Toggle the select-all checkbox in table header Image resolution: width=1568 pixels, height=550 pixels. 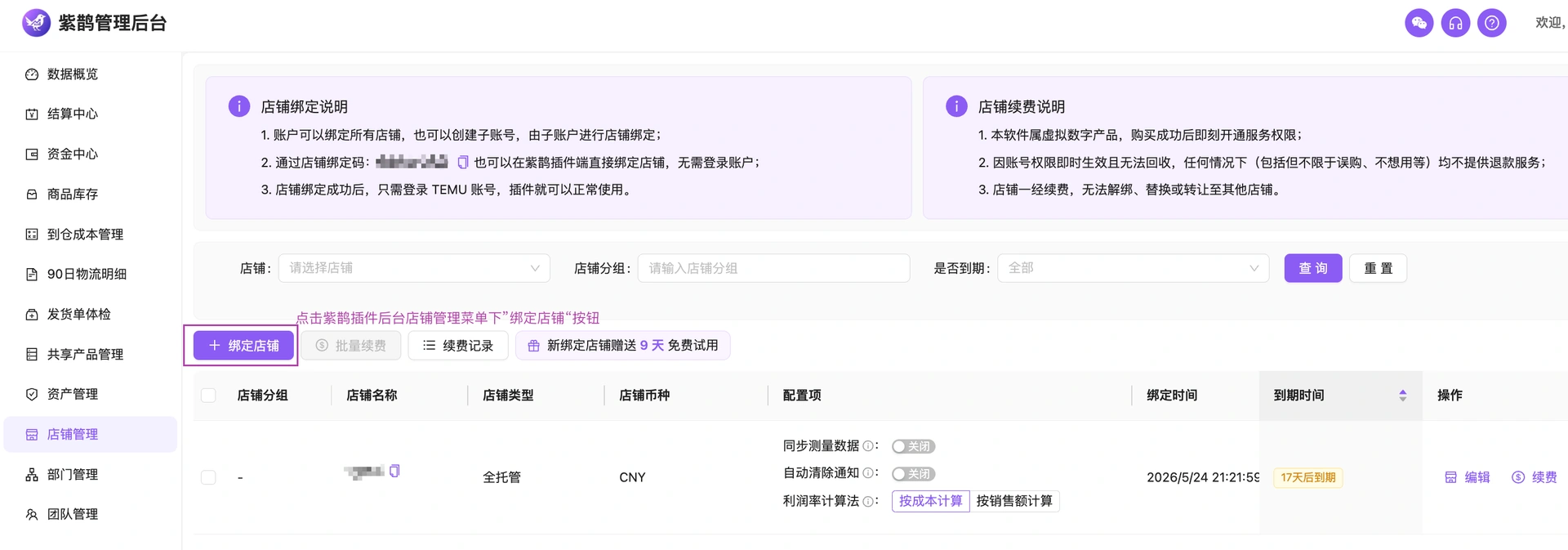point(208,396)
